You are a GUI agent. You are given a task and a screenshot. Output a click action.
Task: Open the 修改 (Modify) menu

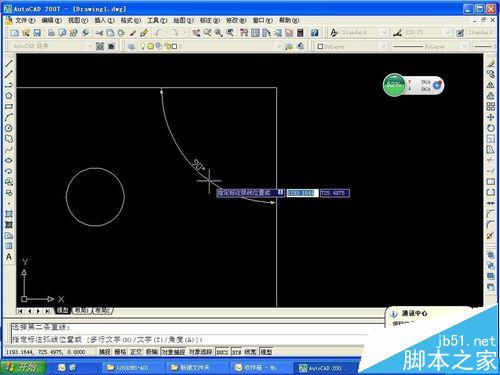click(236, 20)
